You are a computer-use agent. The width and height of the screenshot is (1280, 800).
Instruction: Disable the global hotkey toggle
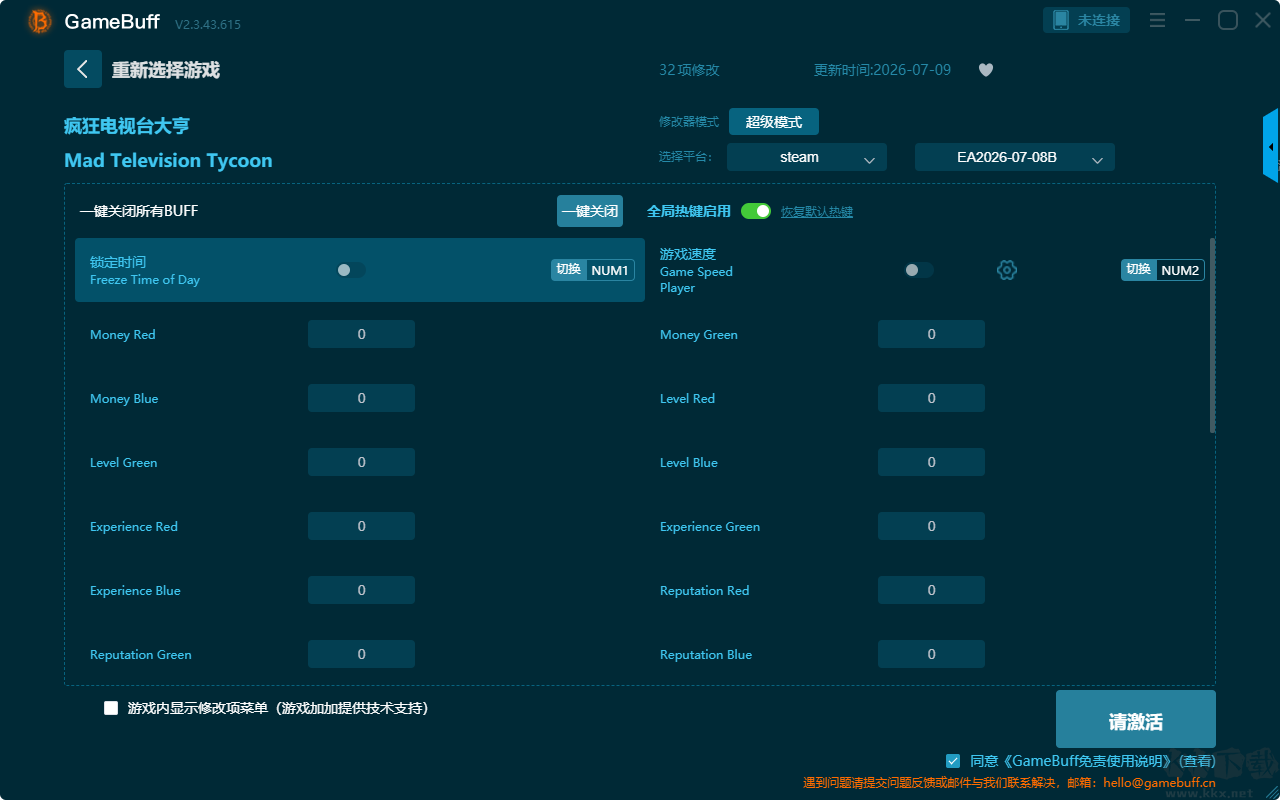[x=756, y=211]
